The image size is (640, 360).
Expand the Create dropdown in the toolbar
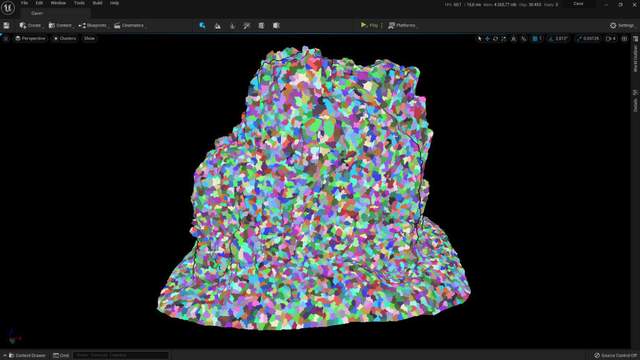pyautogui.click(x=31, y=25)
